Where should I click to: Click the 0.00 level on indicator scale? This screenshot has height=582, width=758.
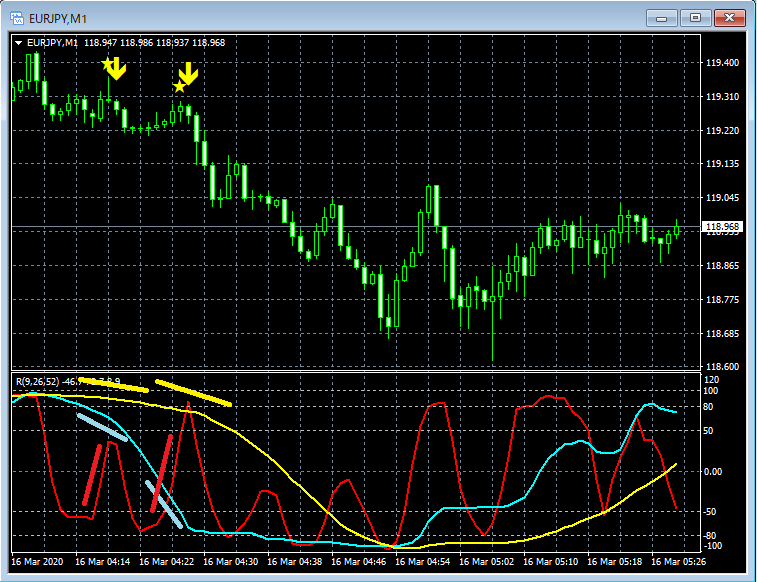[x=715, y=472]
